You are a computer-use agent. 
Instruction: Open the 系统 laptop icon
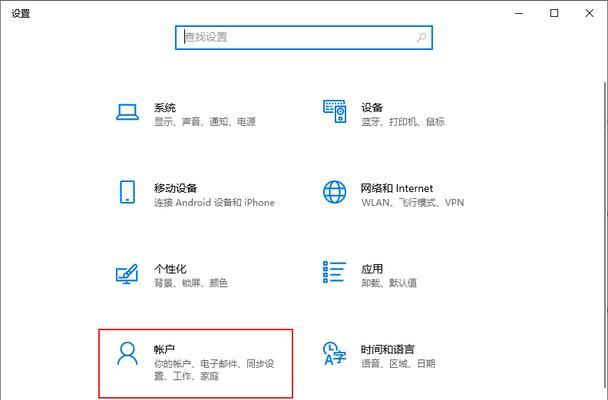127,112
